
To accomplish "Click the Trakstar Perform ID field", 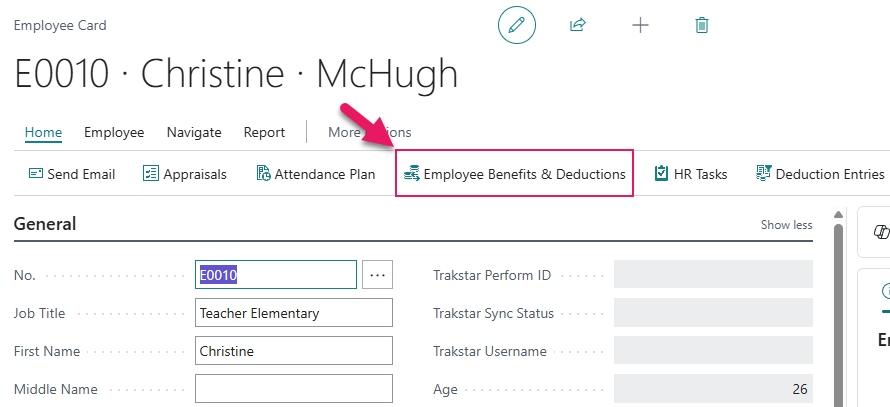I will [x=713, y=275].
